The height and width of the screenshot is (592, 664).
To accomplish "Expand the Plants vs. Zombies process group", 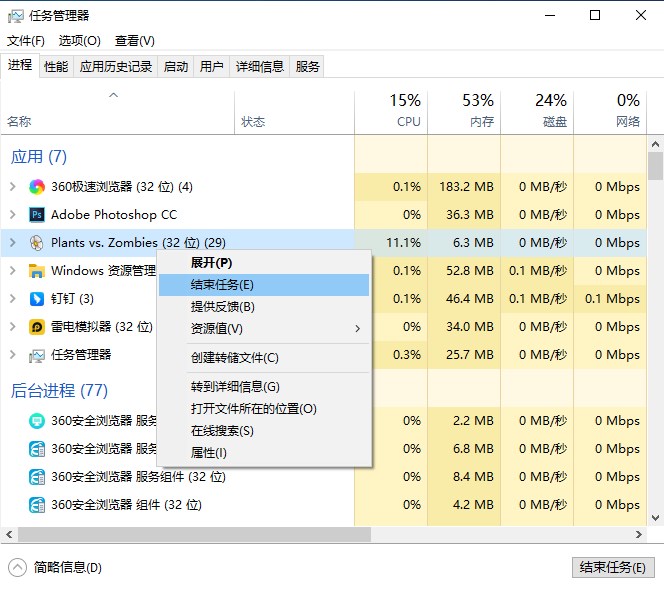I will click(x=13, y=243).
